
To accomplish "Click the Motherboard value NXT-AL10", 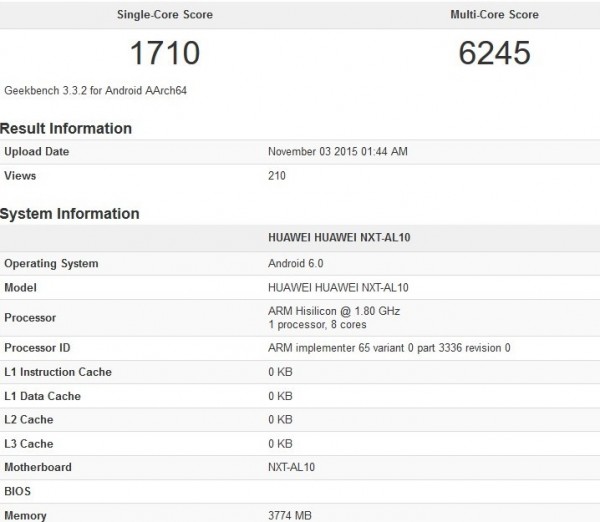I will pyautogui.click(x=291, y=467).
